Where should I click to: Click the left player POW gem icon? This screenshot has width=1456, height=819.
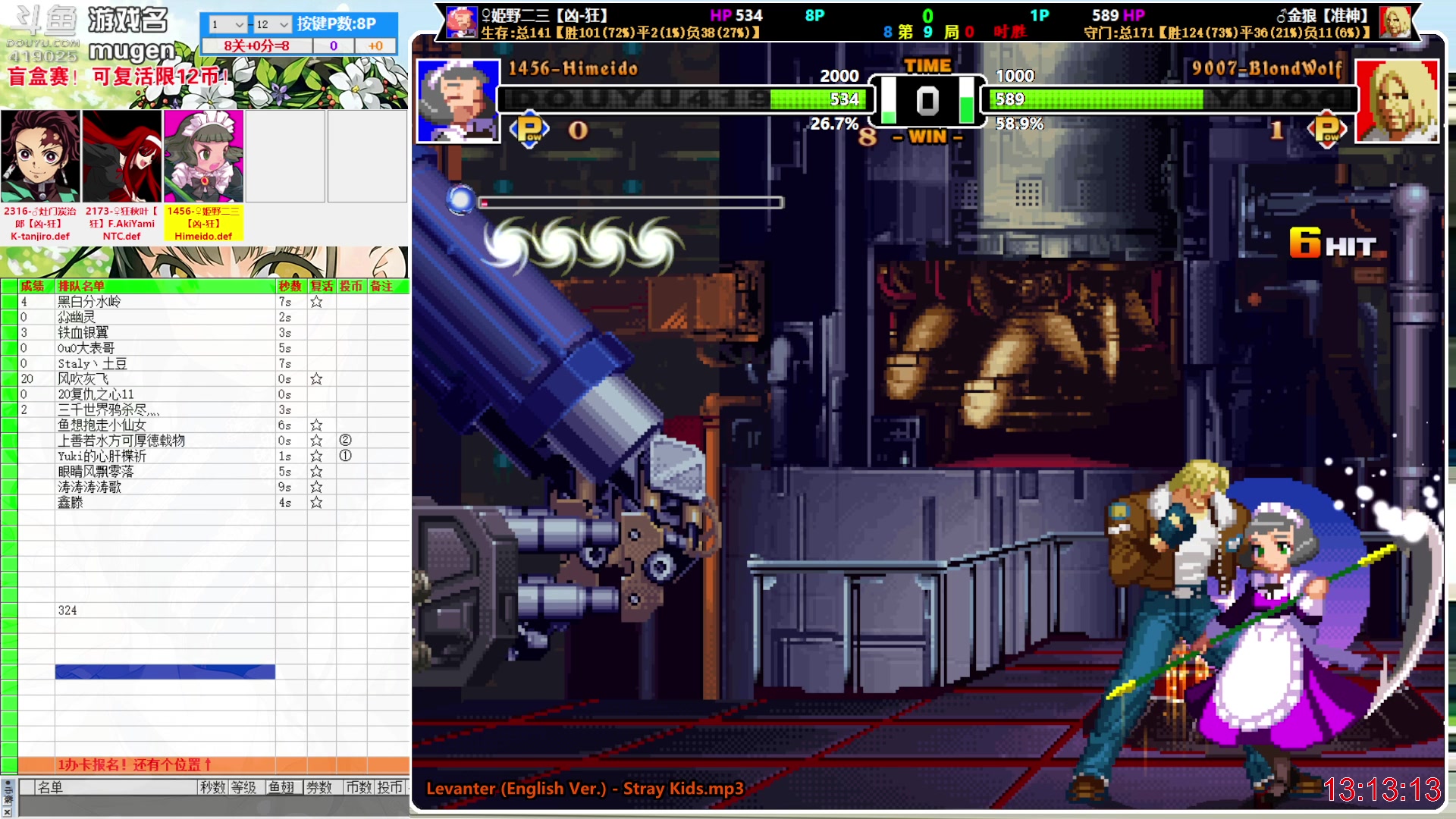529,130
